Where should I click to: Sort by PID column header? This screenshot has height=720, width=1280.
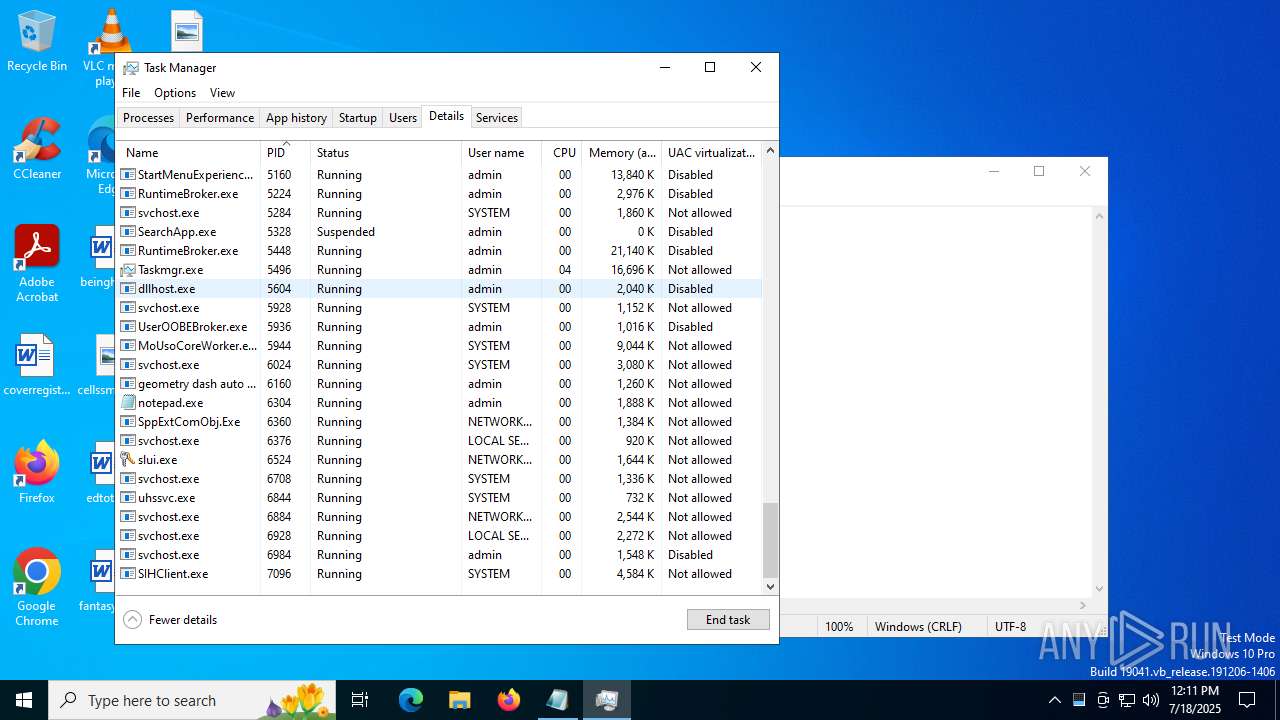click(x=285, y=153)
